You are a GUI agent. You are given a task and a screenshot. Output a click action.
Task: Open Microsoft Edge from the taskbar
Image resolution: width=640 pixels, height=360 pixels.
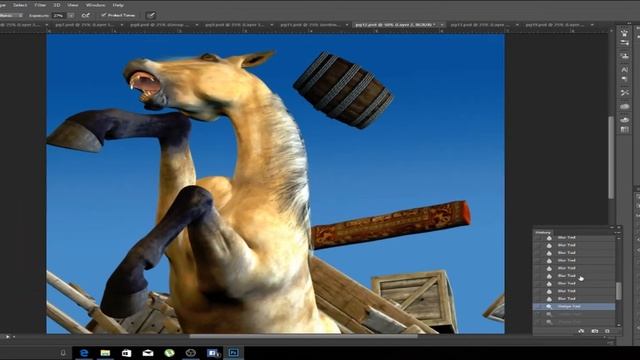[84, 353]
